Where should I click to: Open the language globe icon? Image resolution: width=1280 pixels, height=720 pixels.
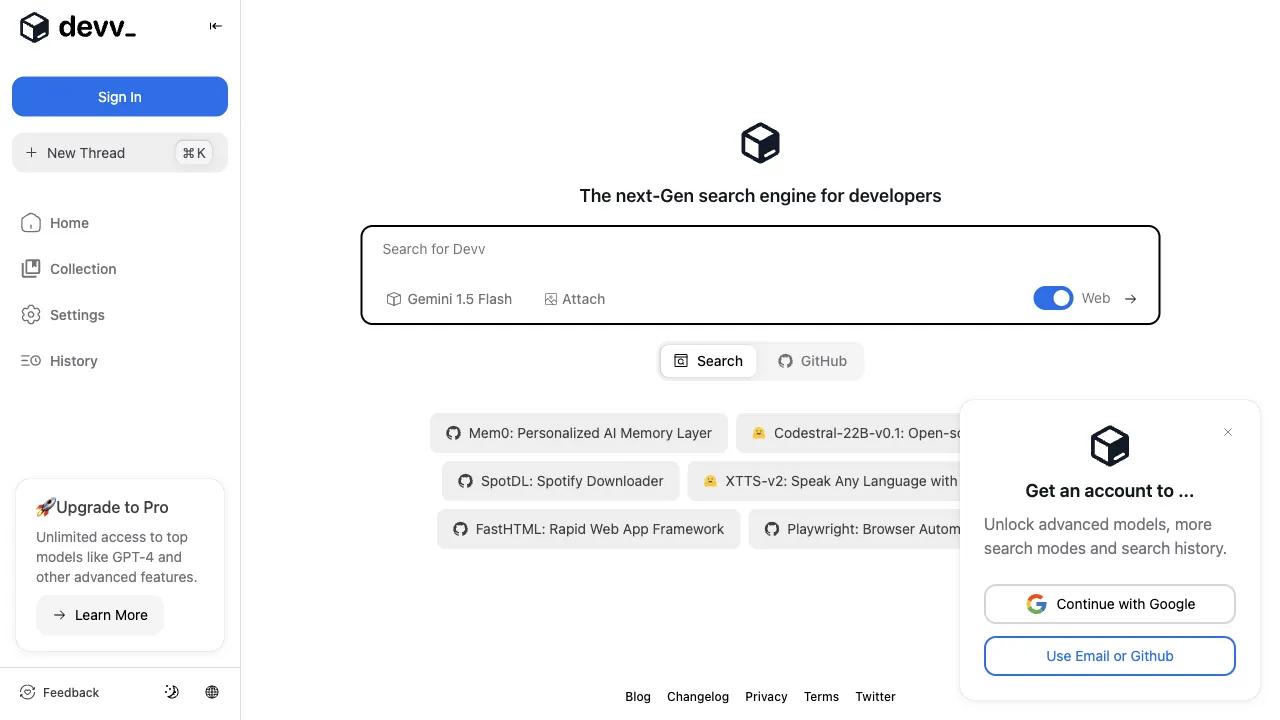coord(212,692)
